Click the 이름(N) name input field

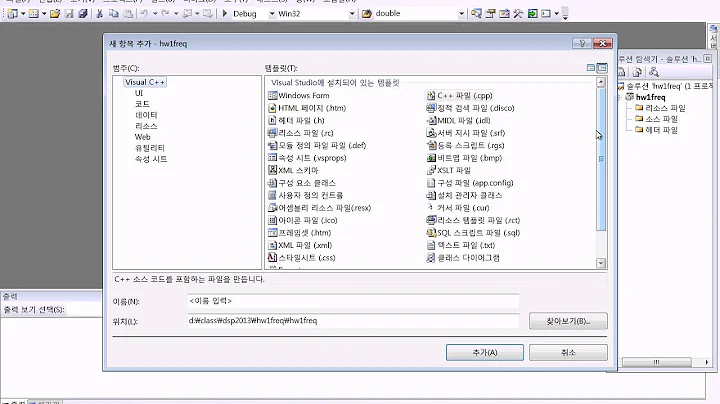[x=353, y=301]
